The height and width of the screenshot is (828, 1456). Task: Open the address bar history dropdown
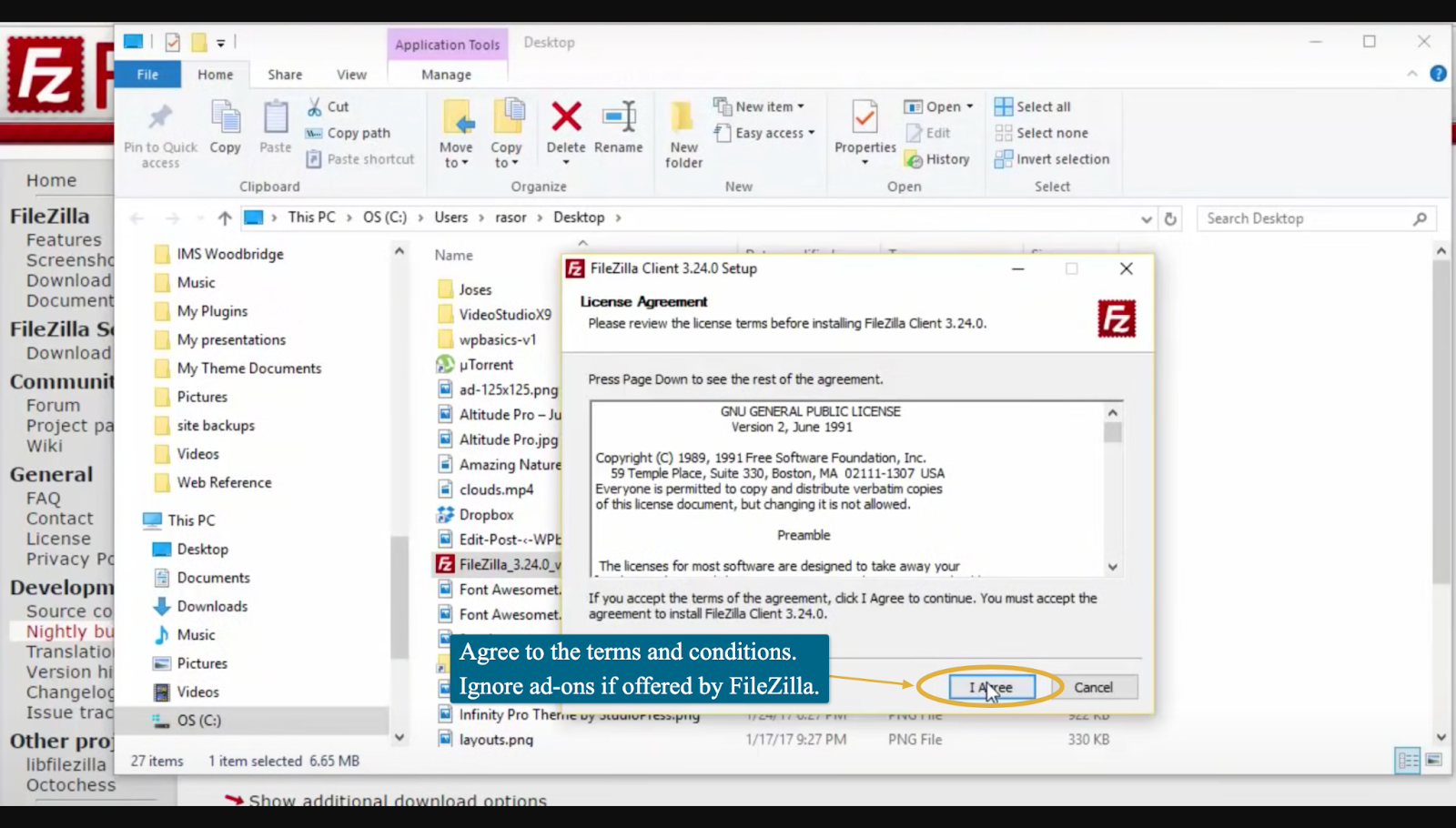(1146, 218)
